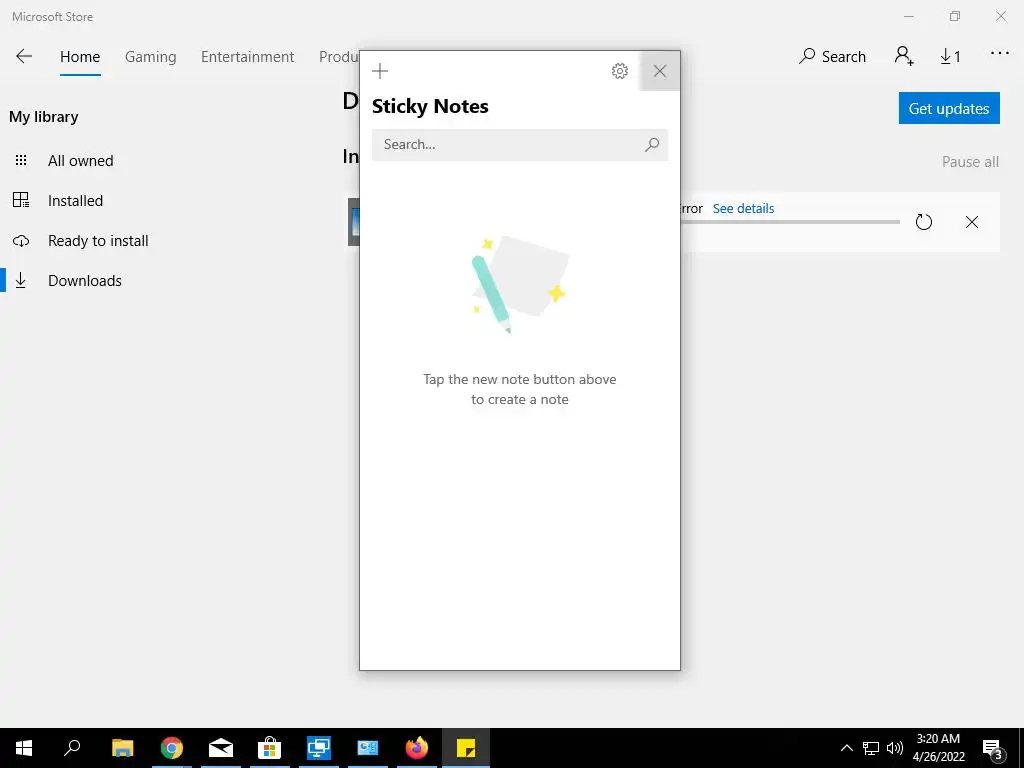This screenshot has width=1024, height=768.
Task: Switch to Microsoft Store taskbar icon
Action: pos(270,748)
